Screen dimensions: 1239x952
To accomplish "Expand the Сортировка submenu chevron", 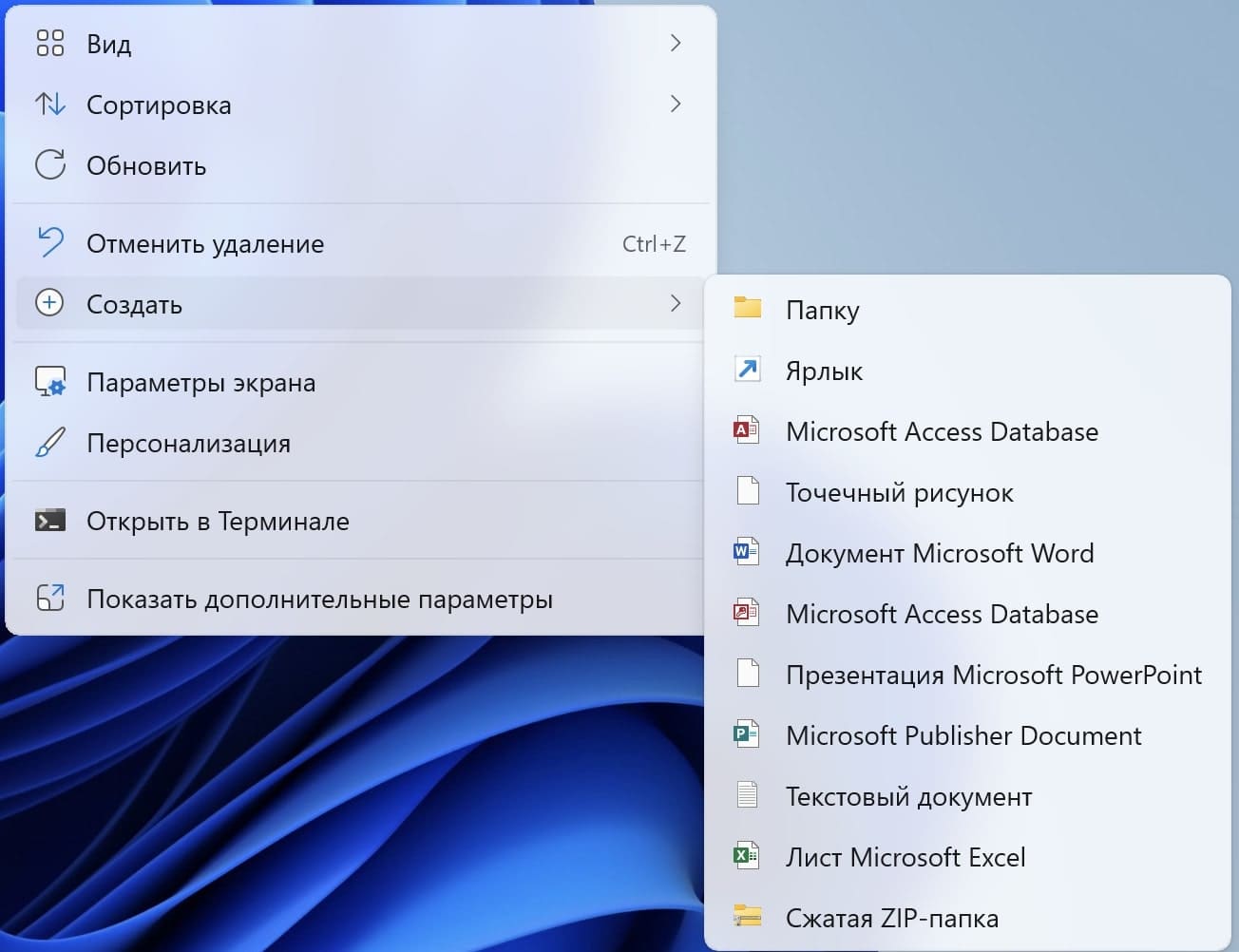I will coord(676,104).
